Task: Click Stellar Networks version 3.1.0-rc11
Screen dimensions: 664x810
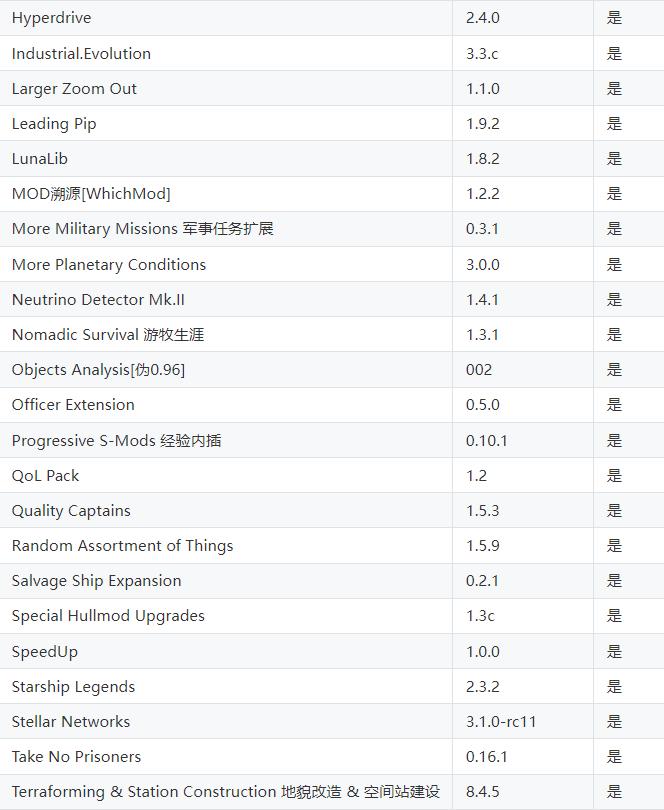Action: click(501, 722)
